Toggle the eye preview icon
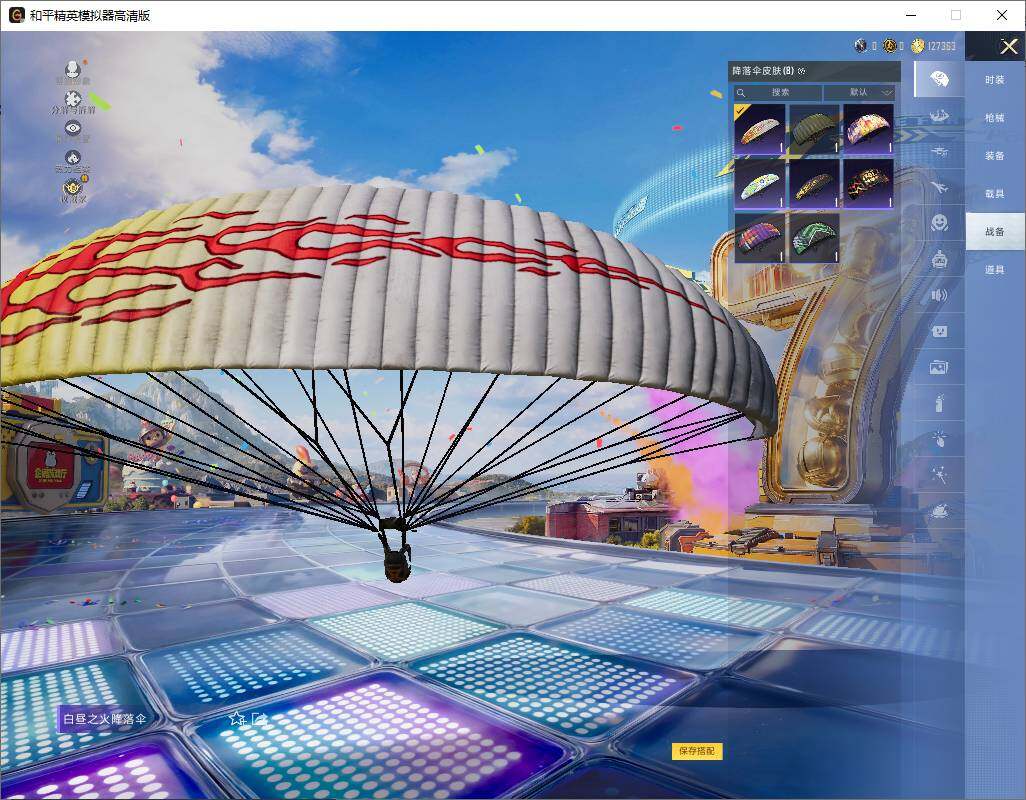Screen dimensions: 1026x800 [73, 128]
